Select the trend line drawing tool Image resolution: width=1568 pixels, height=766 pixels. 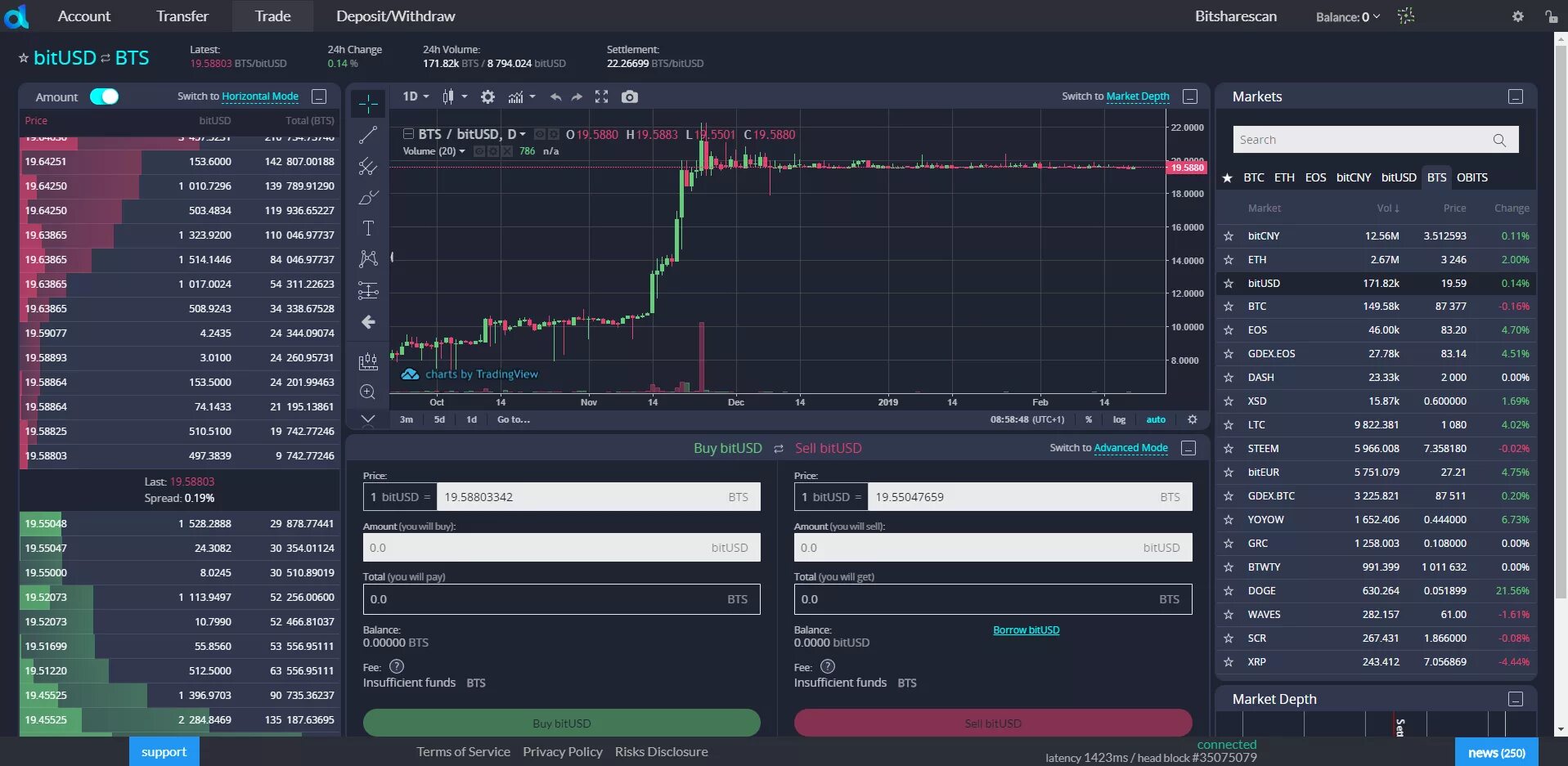[x=367, y=135]
